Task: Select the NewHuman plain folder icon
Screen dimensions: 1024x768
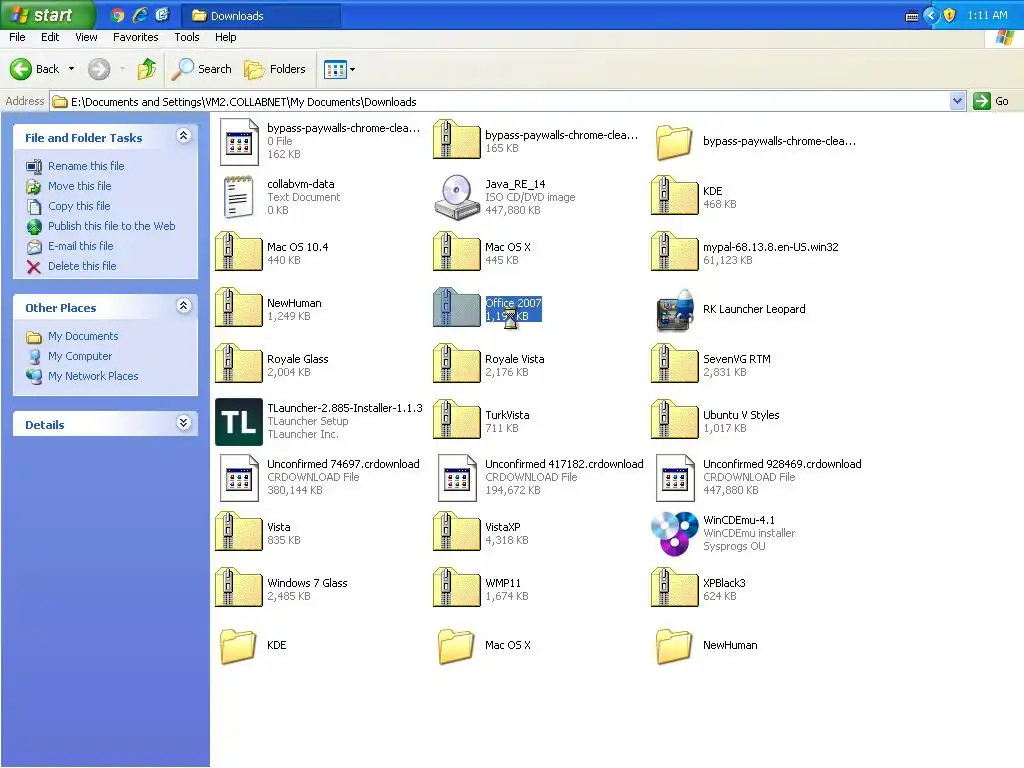Action: pos(675,647)
